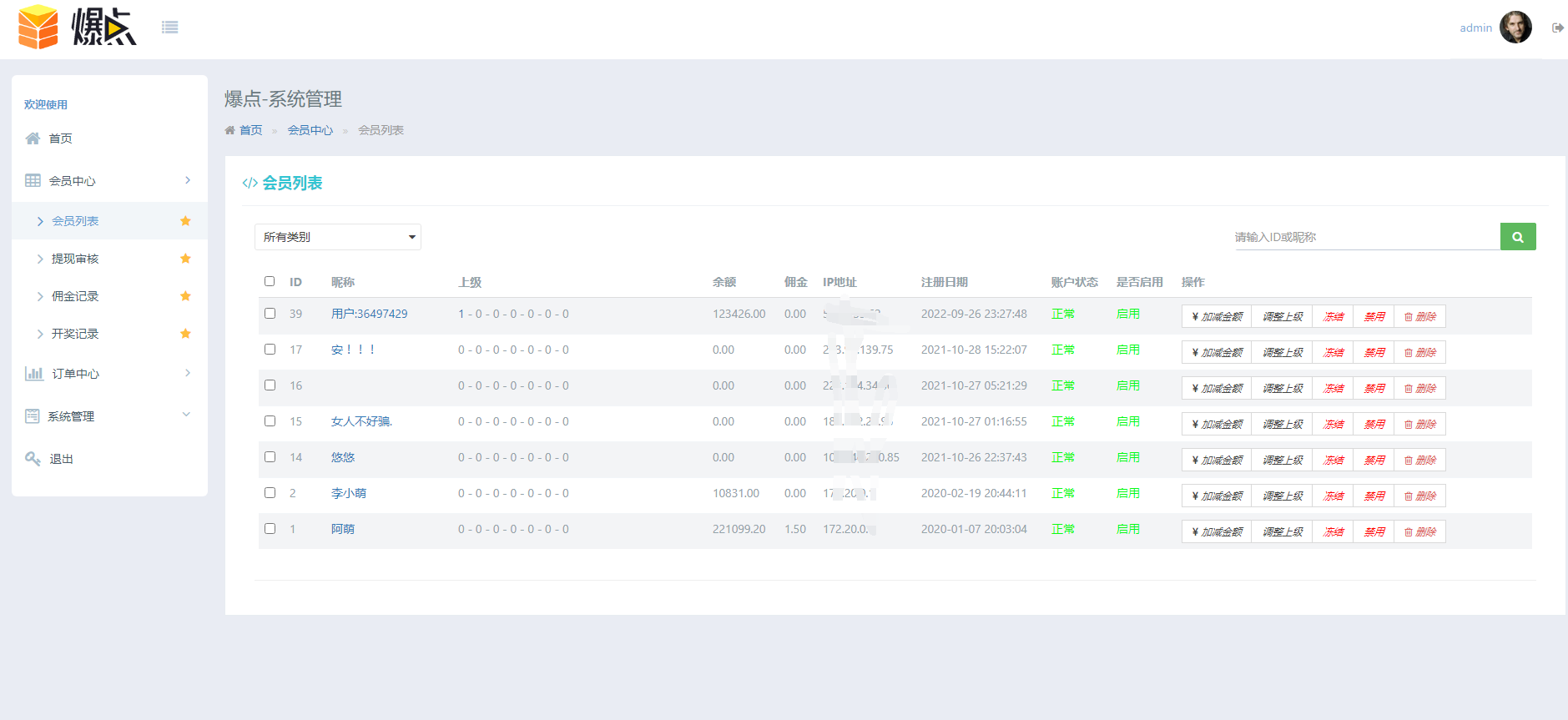Screen dimensions: 1568x720
Task: Click the home icon in sidebar
Action: pos(33,138)
